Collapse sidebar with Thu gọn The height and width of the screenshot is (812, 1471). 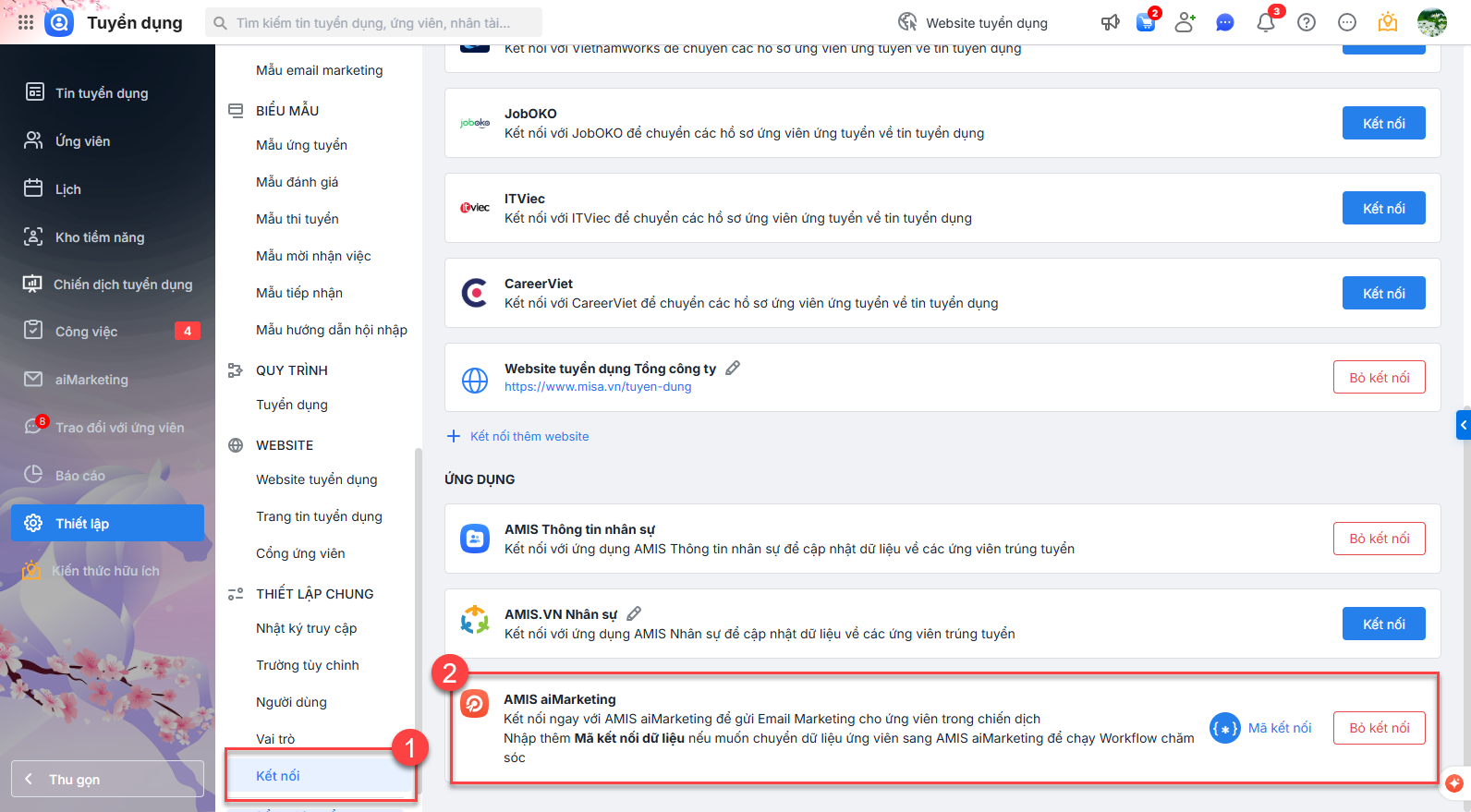pos(107,779)
